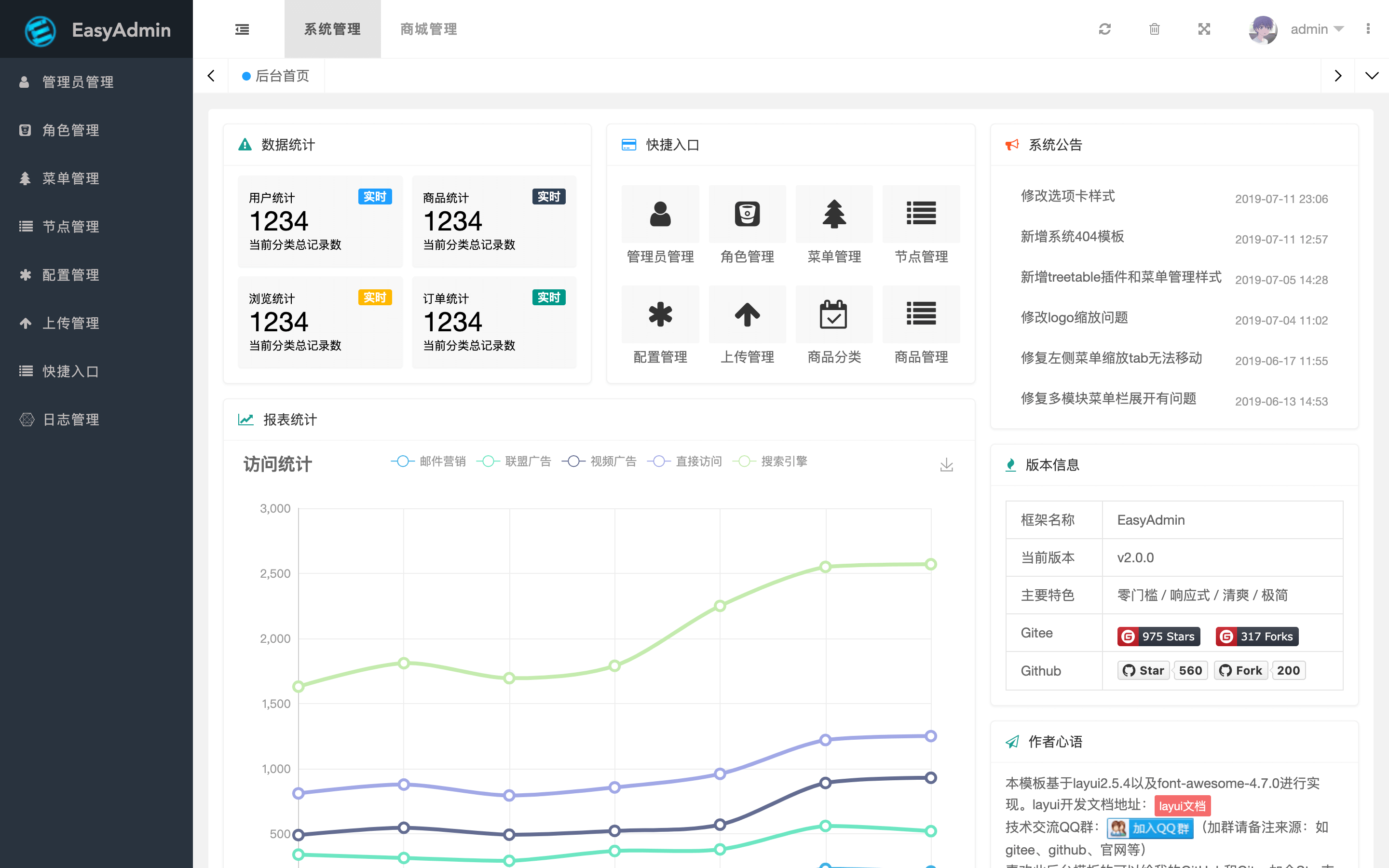Click the 浏览统计 实时 badge
The height and width of the screenshot is (868, 1389).
(375, 297)
